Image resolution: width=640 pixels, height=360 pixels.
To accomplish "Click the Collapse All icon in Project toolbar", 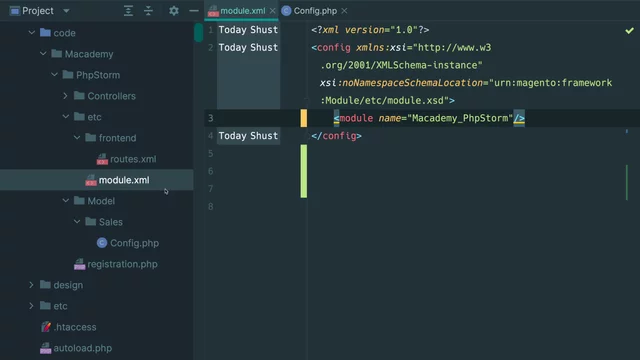I will click(x=149, y=11).
